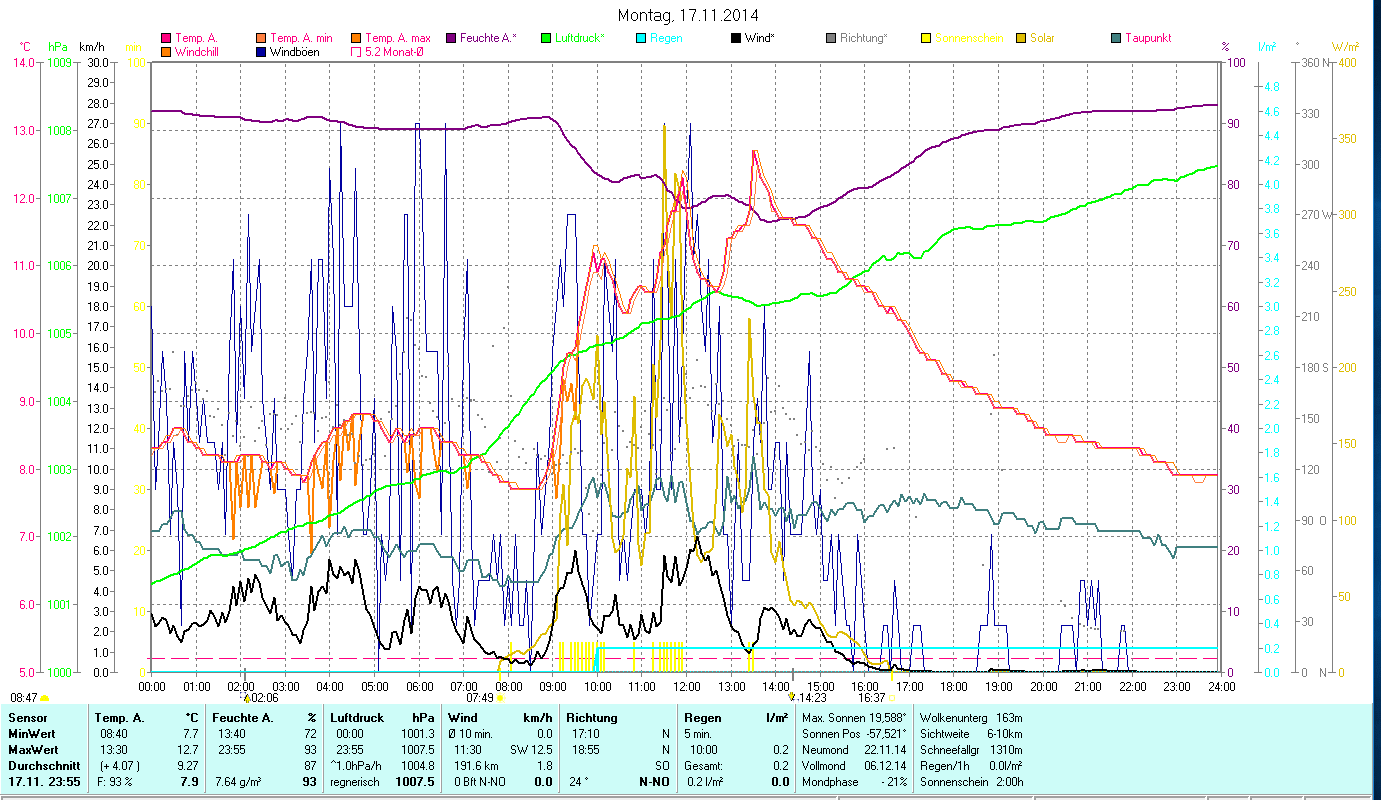Click the orange Temp. A. max legend swatch
Screen dimensions: 1381x800
[356, 38]
